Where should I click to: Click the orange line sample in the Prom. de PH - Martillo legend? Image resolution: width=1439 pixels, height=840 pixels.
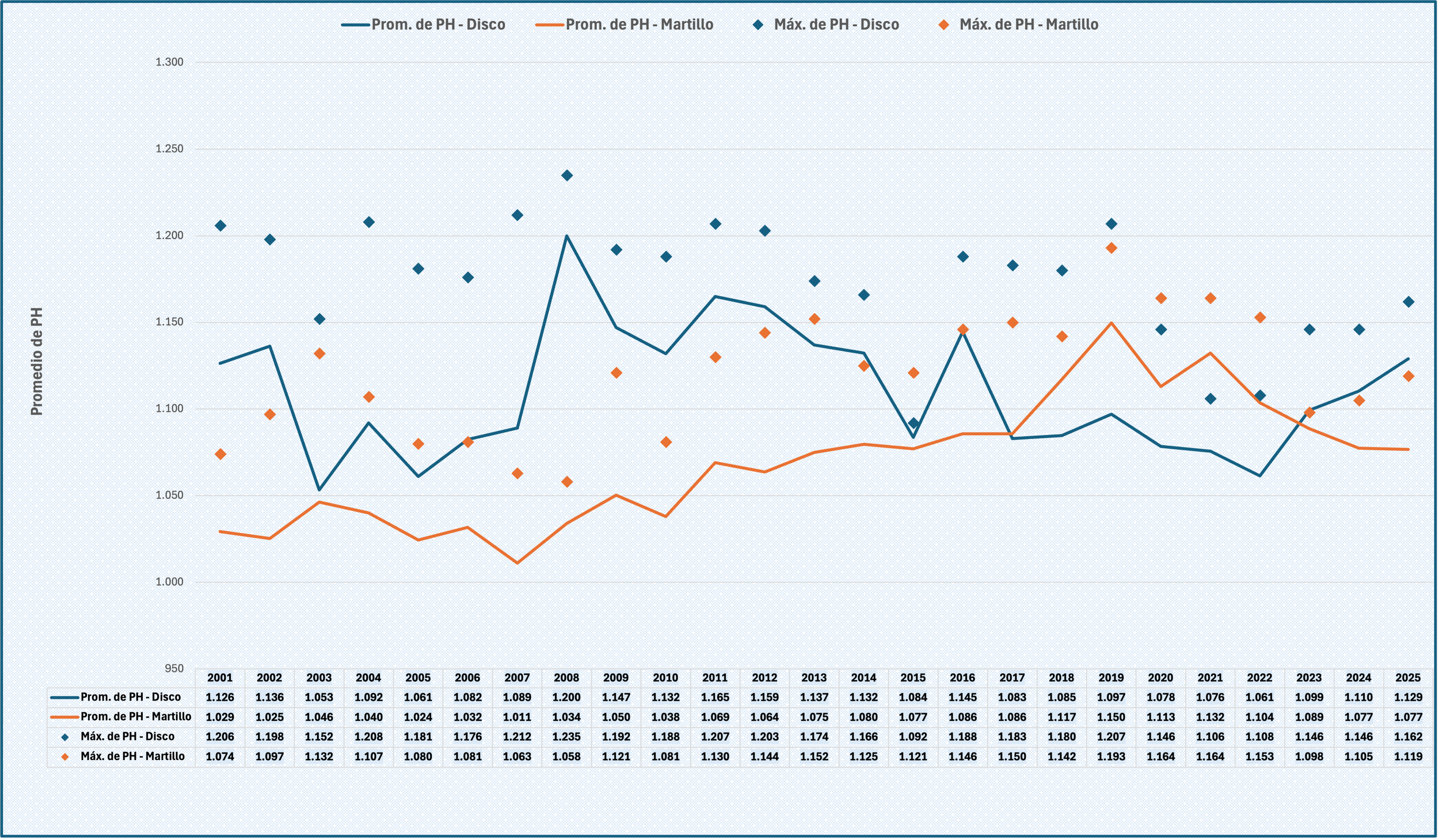pyautogui.click(x=549, y=25)
